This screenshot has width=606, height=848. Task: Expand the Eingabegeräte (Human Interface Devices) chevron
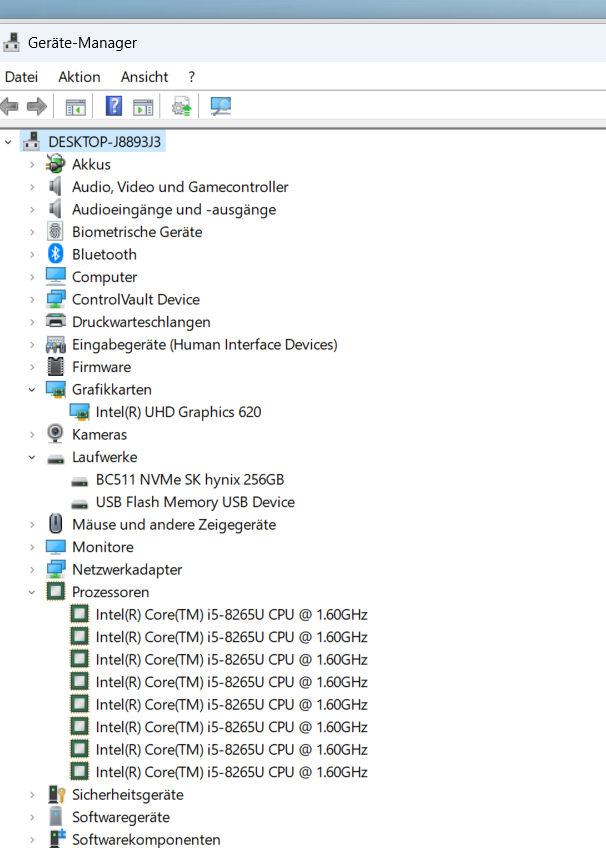tap(32, 344)
